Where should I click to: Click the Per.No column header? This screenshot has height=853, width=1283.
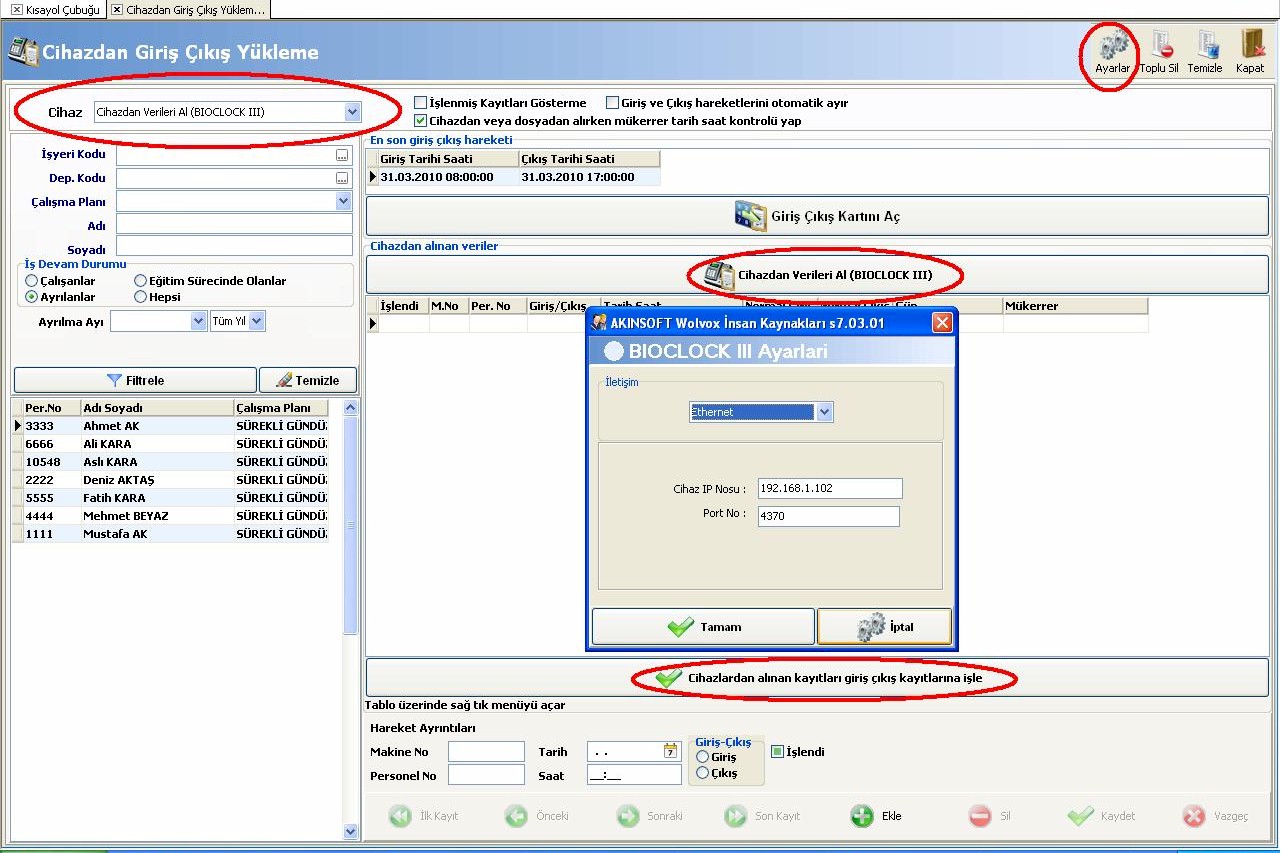(51, 408)
